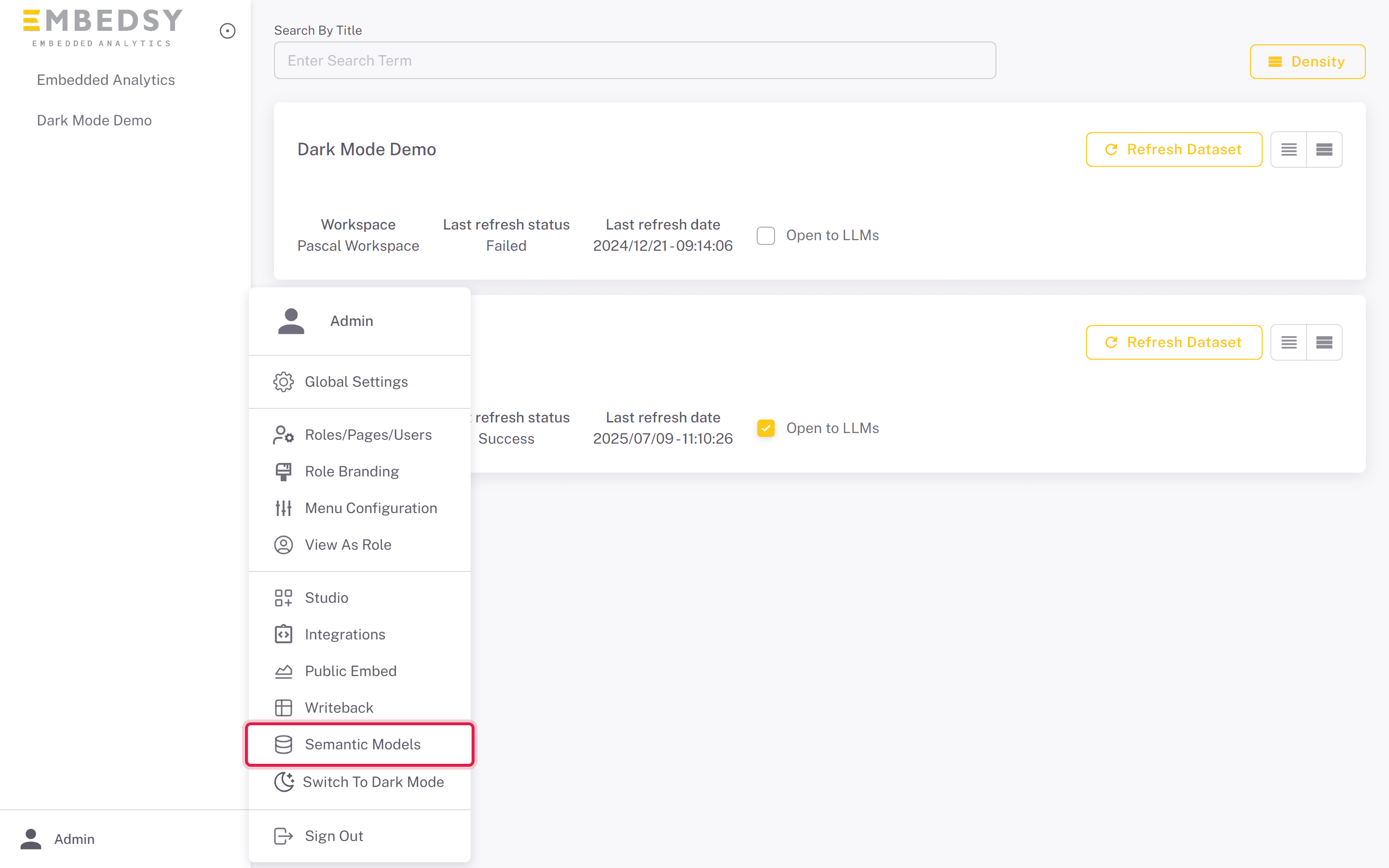Click the Admin avatar icon in the popup header
1389x868 pixels.
[x=291, y=321]
